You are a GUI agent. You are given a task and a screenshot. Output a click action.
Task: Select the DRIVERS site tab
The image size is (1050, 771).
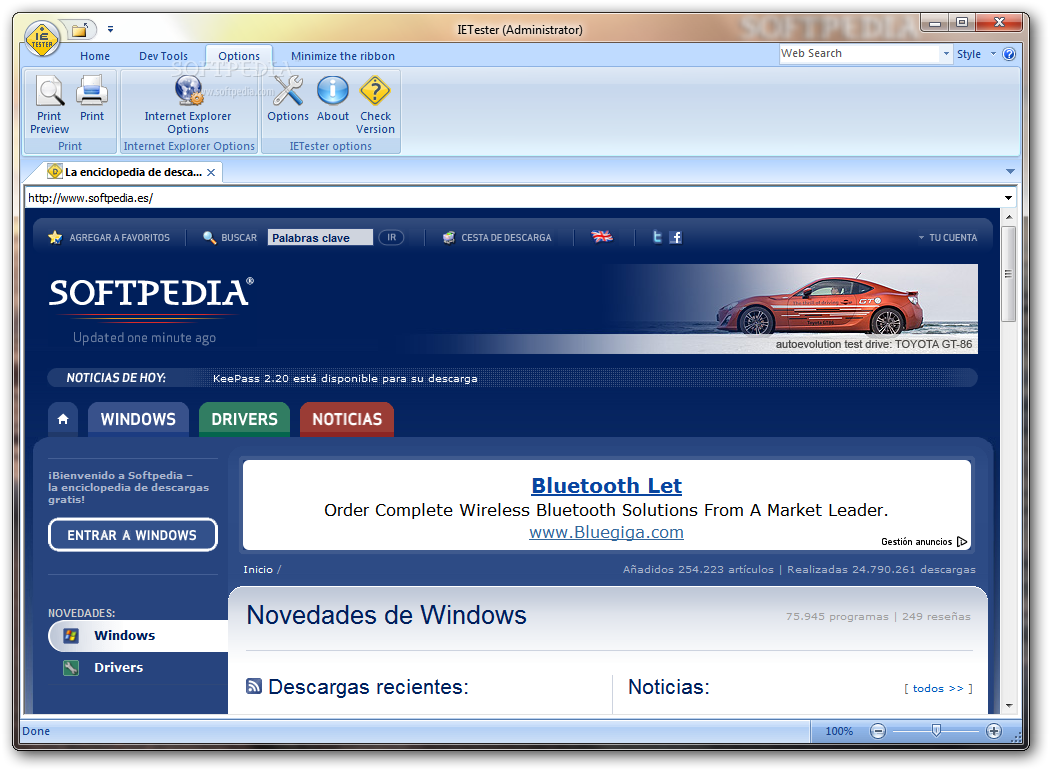point(244,419)
